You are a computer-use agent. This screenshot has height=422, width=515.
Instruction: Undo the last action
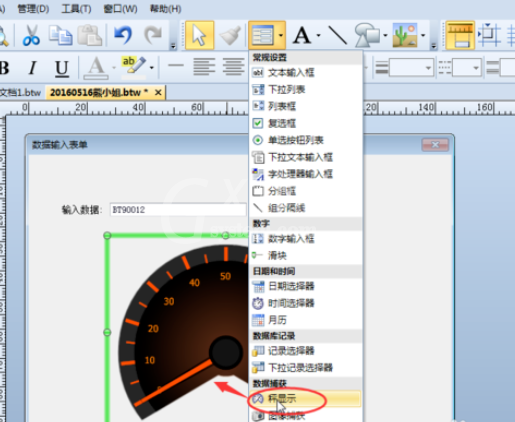click(123, 35)
